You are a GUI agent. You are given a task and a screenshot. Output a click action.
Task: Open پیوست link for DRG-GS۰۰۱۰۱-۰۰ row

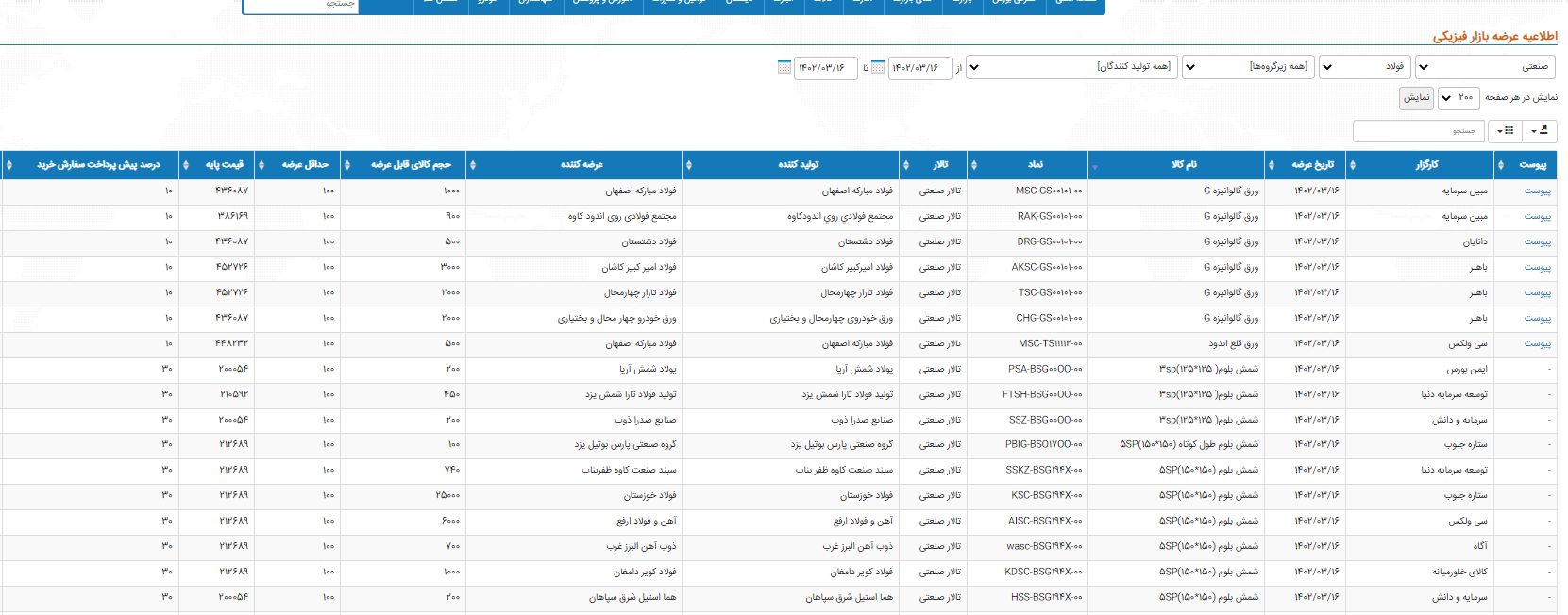click(1537, 242)
